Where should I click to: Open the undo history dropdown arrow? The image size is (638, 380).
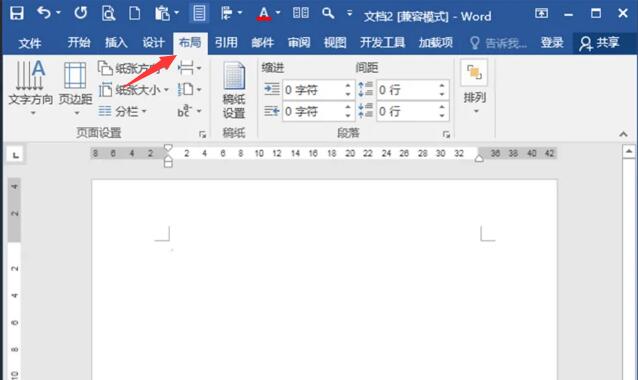tap(58, 13)
